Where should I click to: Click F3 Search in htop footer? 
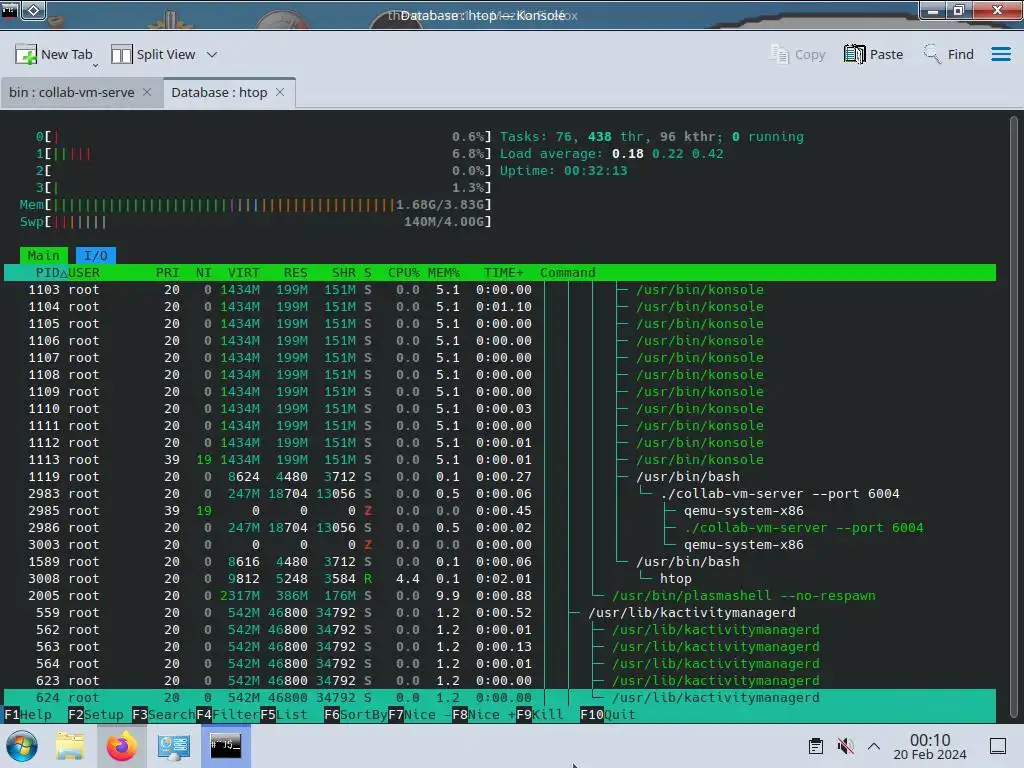tap(163, 714)
